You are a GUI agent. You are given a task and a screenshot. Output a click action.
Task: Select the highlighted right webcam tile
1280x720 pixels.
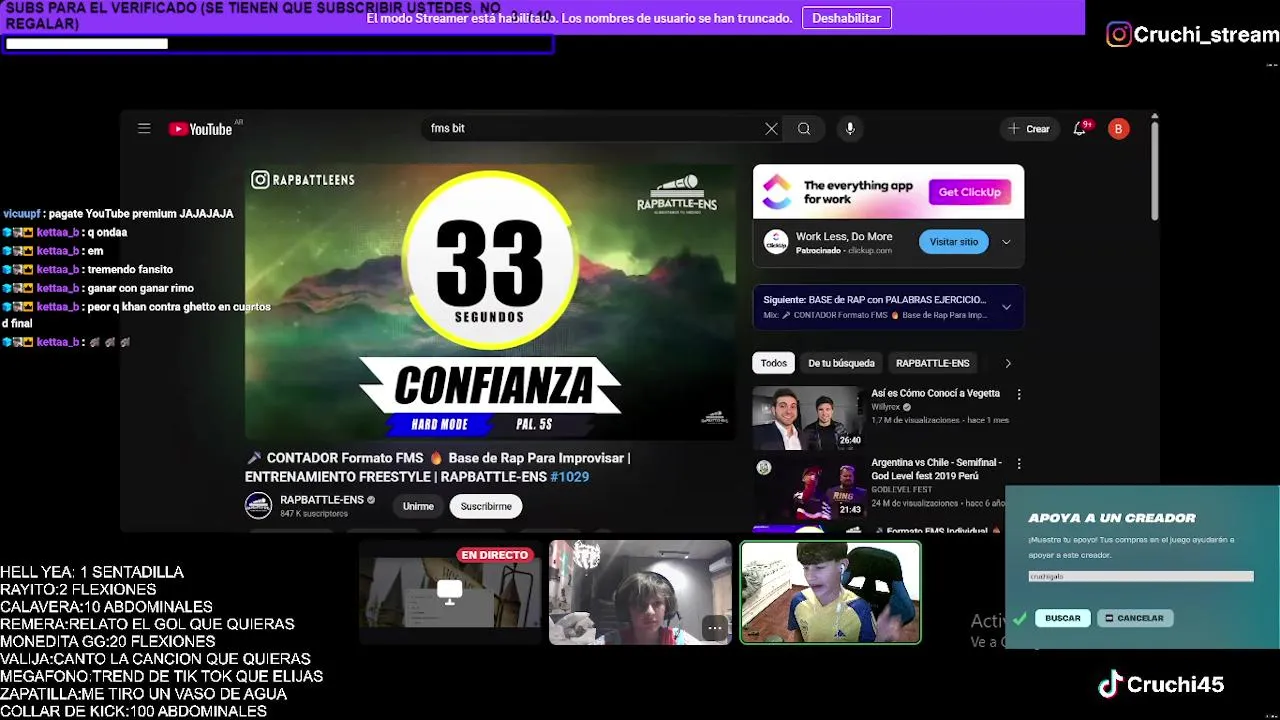830,592
